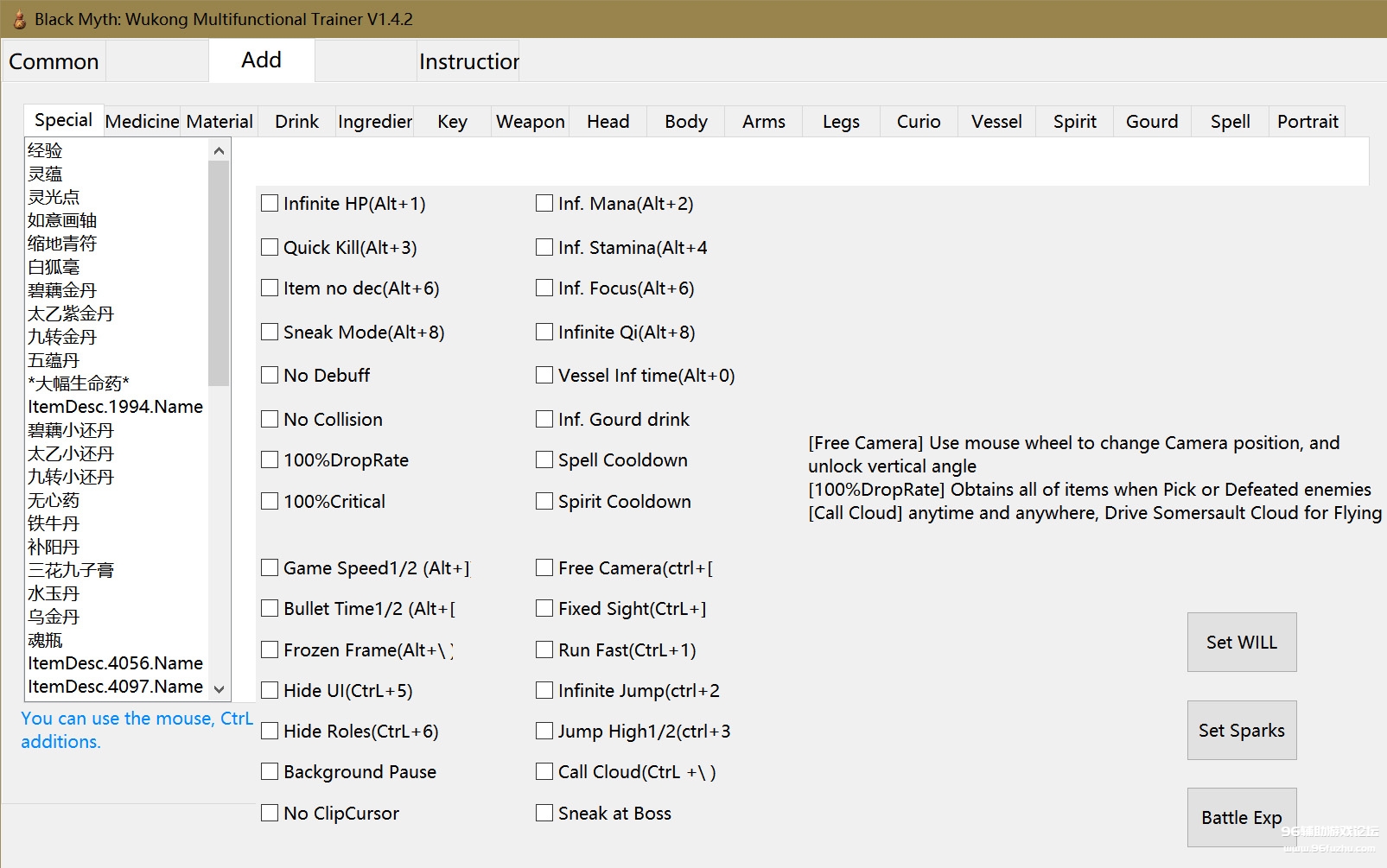Viewport: 1387px width, 868px height.
Task: Click the gourd app icon in title bar
Action: tap(19, 19)
